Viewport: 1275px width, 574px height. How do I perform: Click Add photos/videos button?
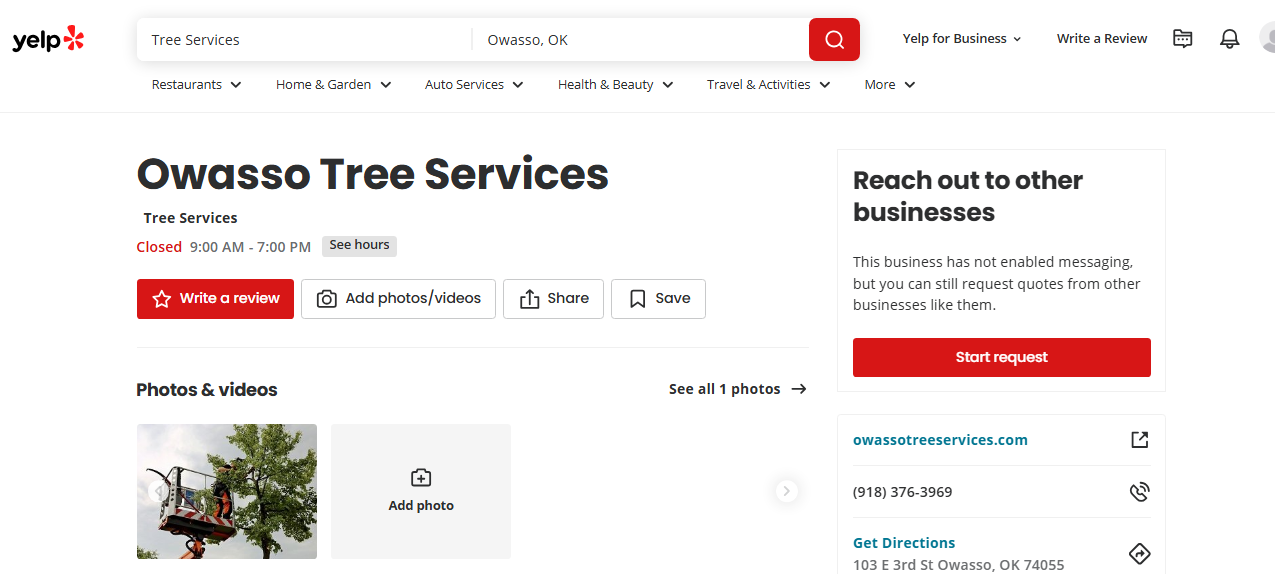coord(398,299)
